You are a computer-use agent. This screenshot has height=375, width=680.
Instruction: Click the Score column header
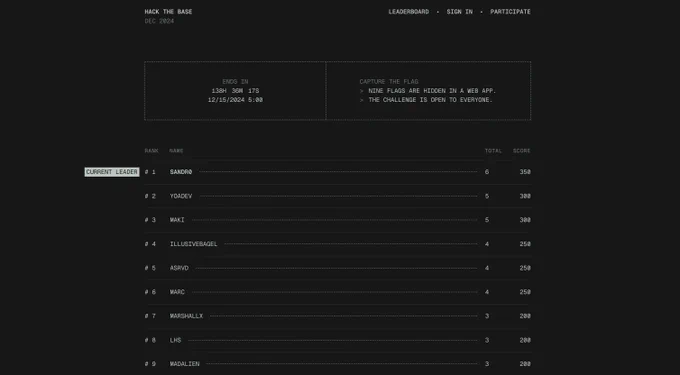click(522, 151)
